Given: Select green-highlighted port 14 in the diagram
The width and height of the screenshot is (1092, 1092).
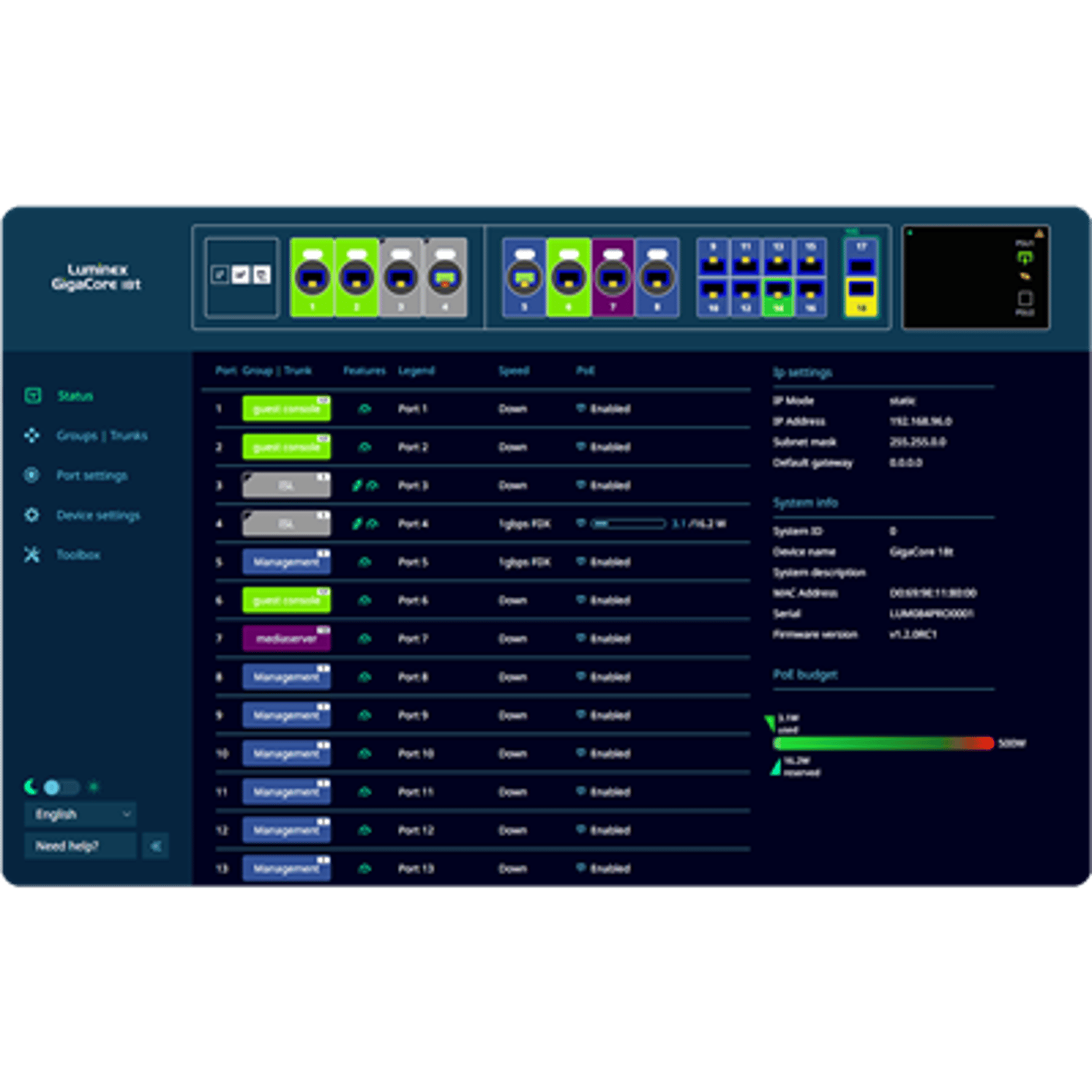Looking at the screenshot, I should (778, 297).
